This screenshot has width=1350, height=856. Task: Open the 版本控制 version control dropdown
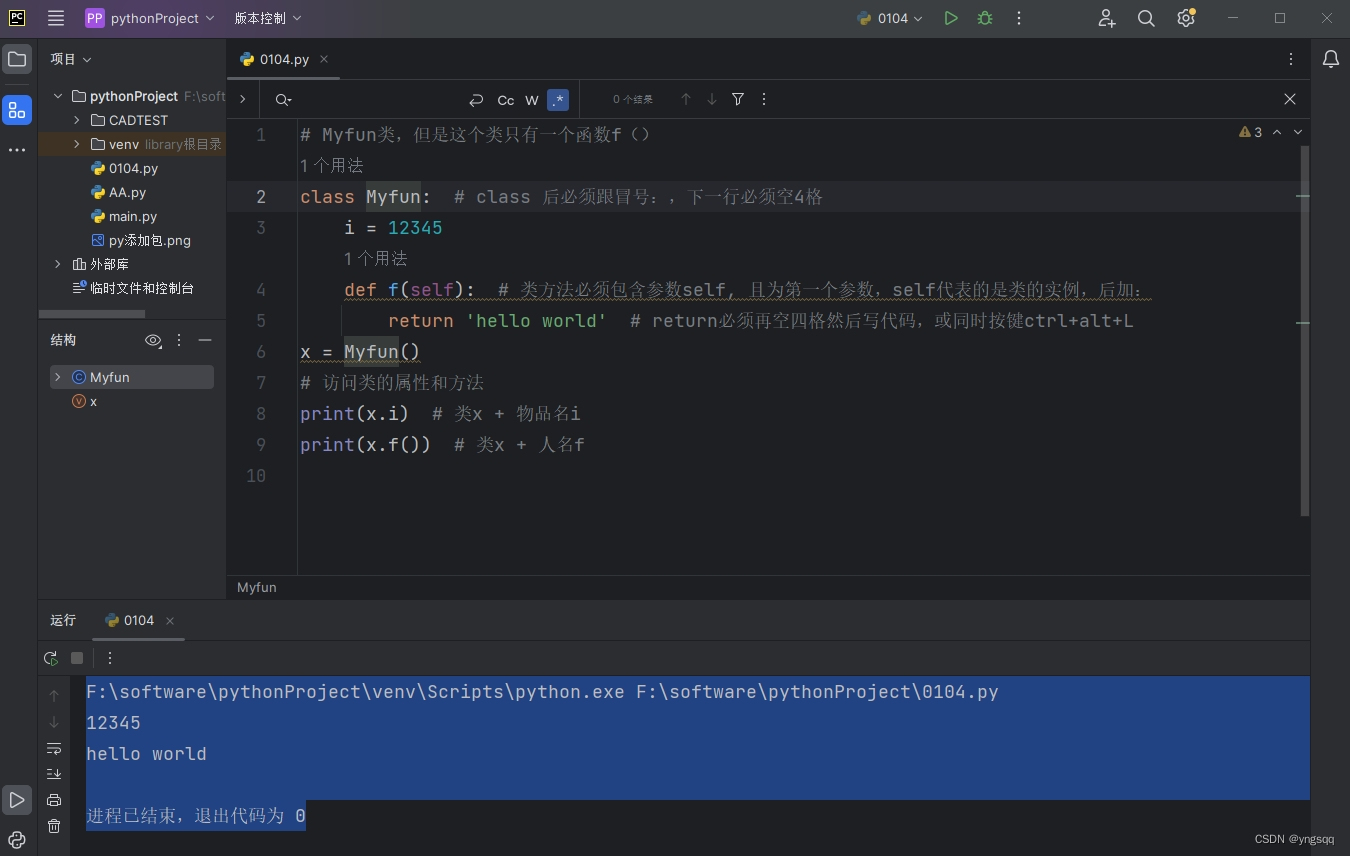(x=267, y=18)
